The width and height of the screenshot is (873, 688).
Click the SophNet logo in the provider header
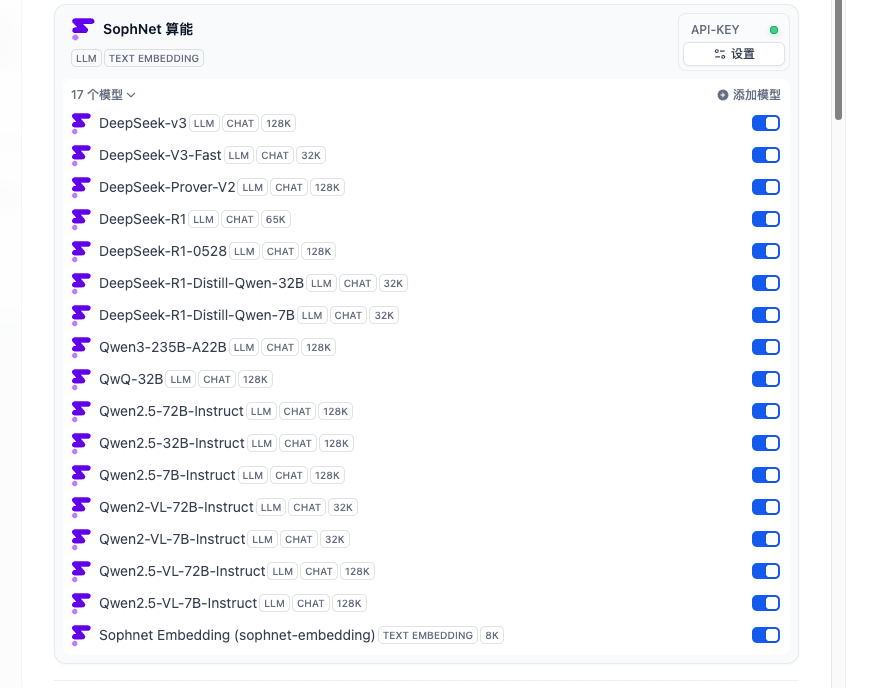pyautogui.click(x=83, y=29)
